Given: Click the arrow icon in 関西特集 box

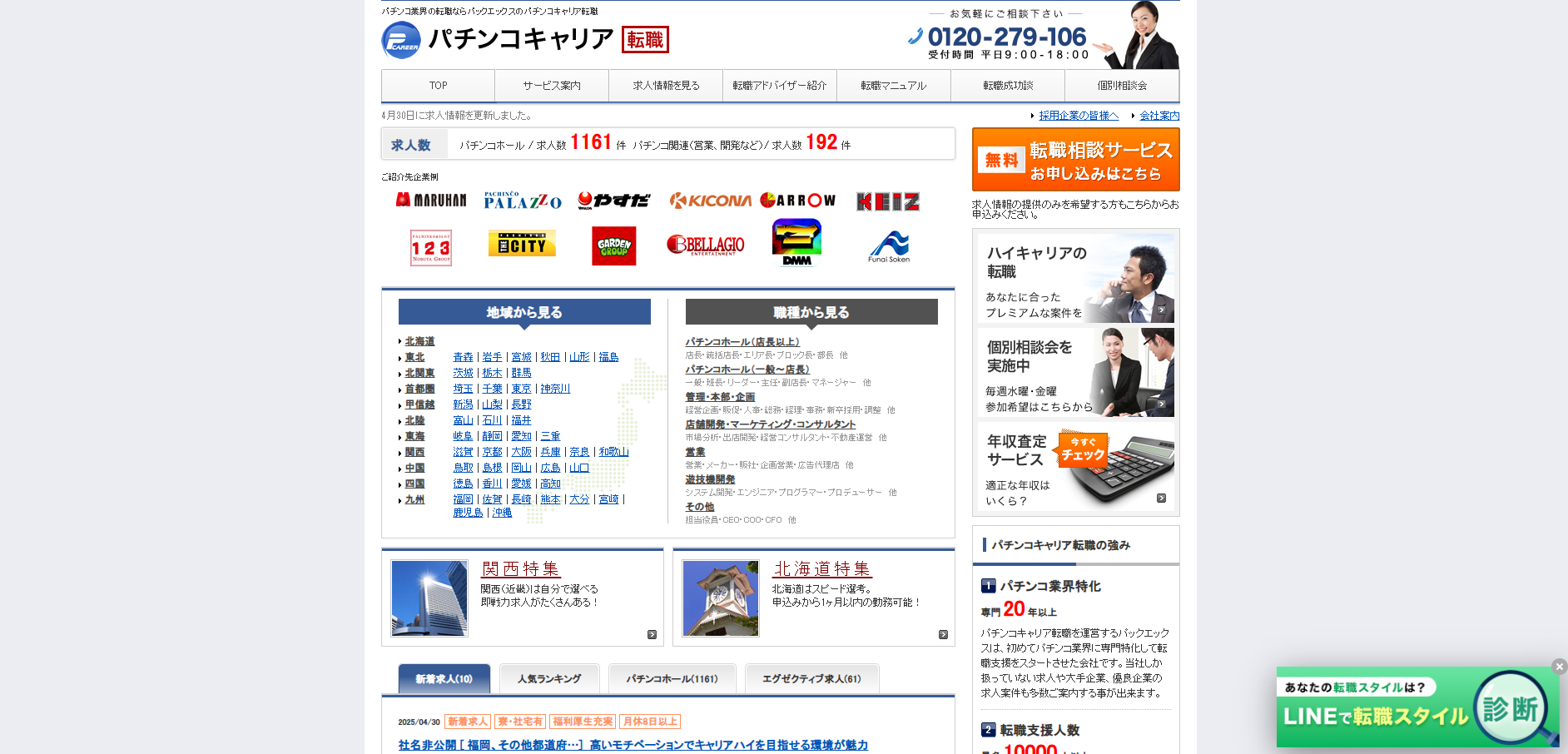Looking at the screenshot, I should [652, 634].
